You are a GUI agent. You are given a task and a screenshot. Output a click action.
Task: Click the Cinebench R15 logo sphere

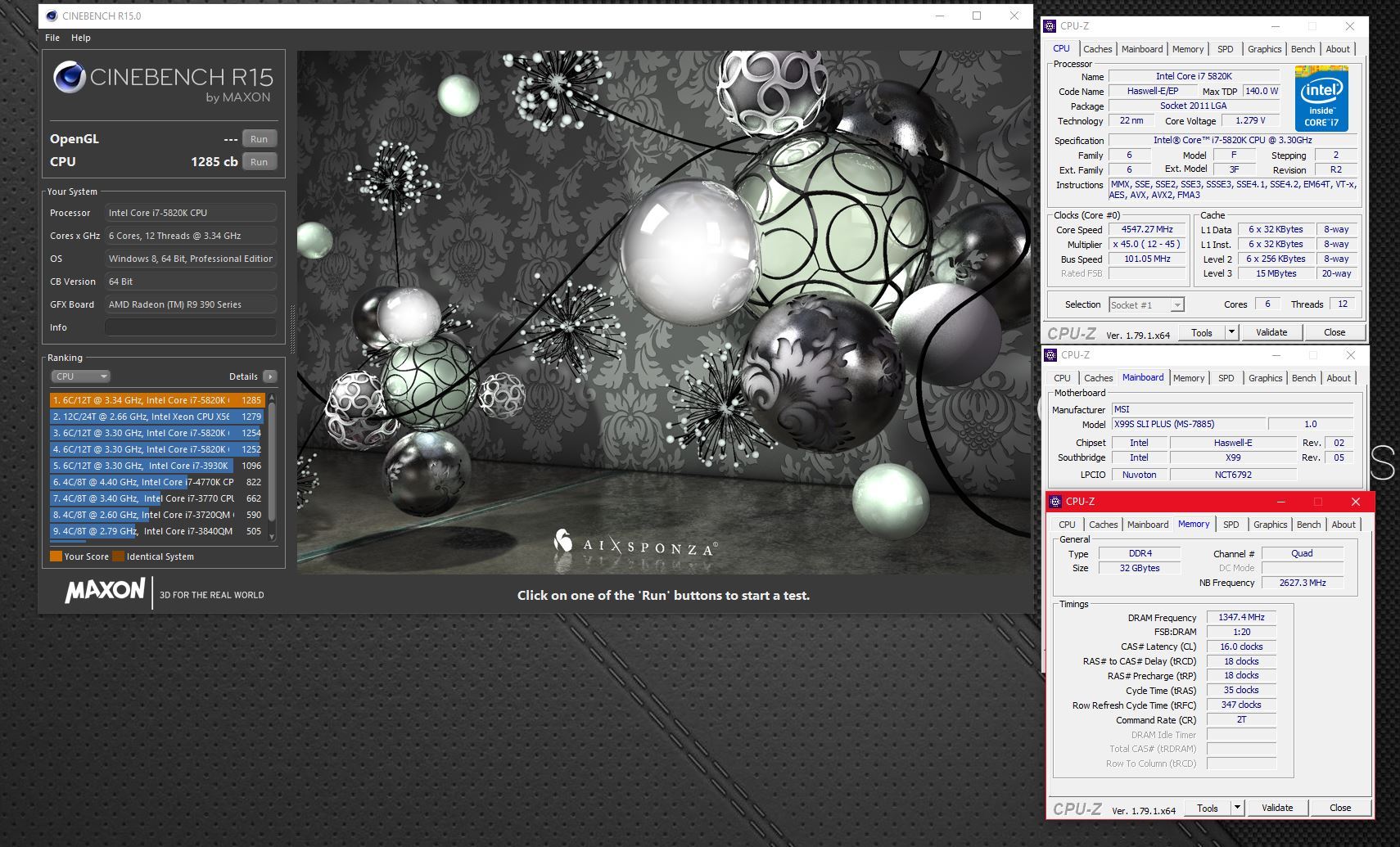pos(70,78)
